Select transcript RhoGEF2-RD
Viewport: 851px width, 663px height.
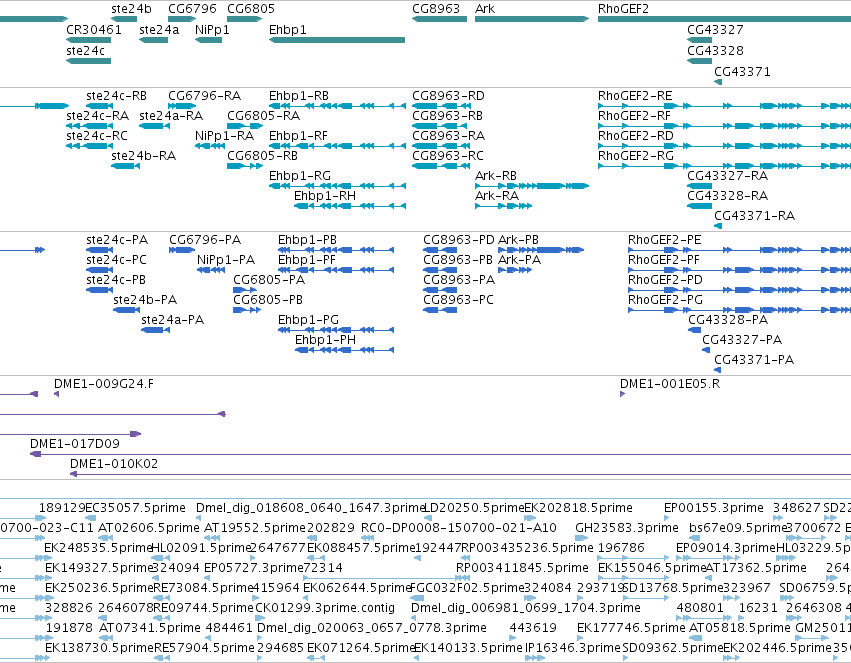coord(636,136)
